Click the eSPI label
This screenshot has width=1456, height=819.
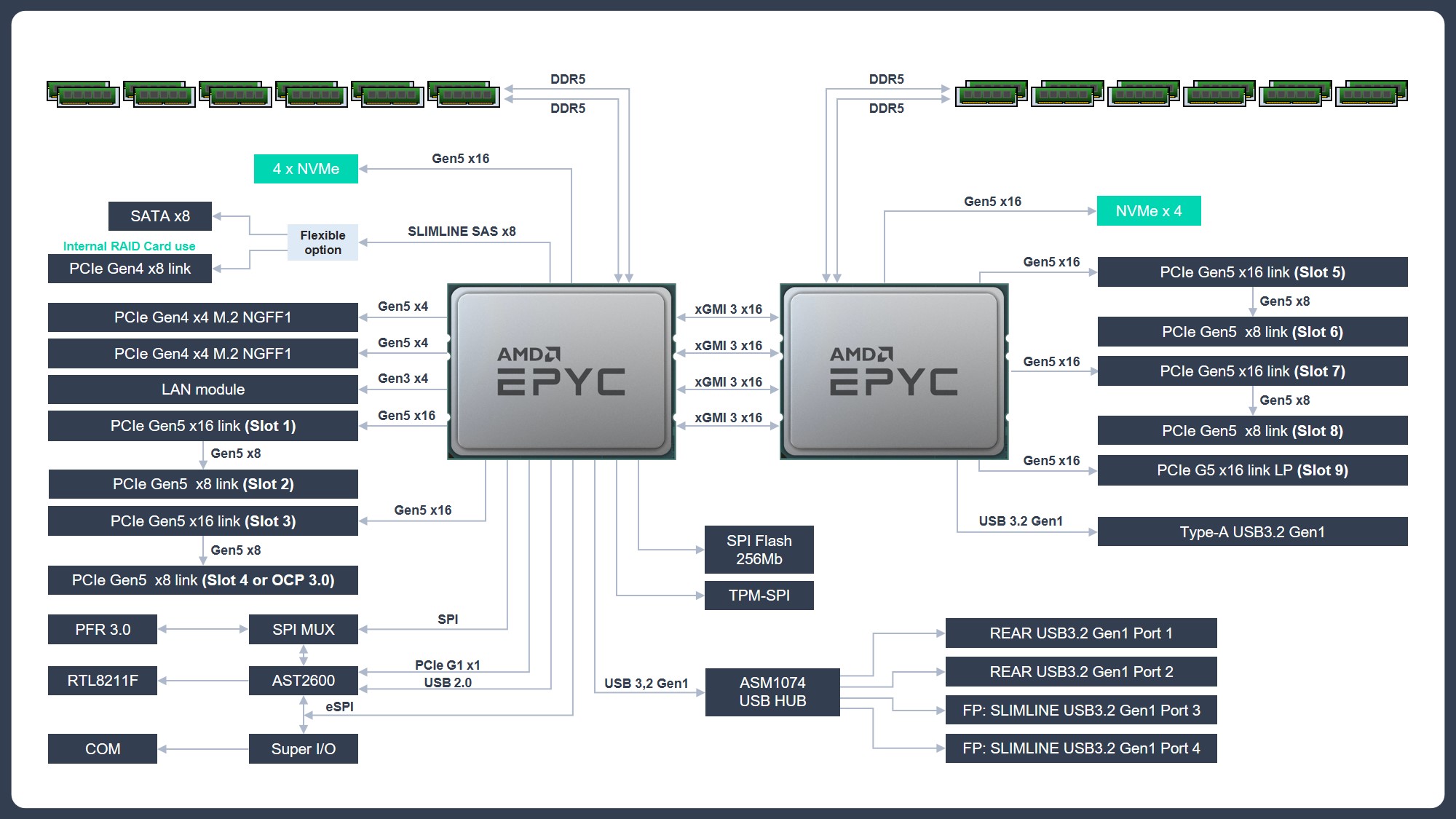340,707
